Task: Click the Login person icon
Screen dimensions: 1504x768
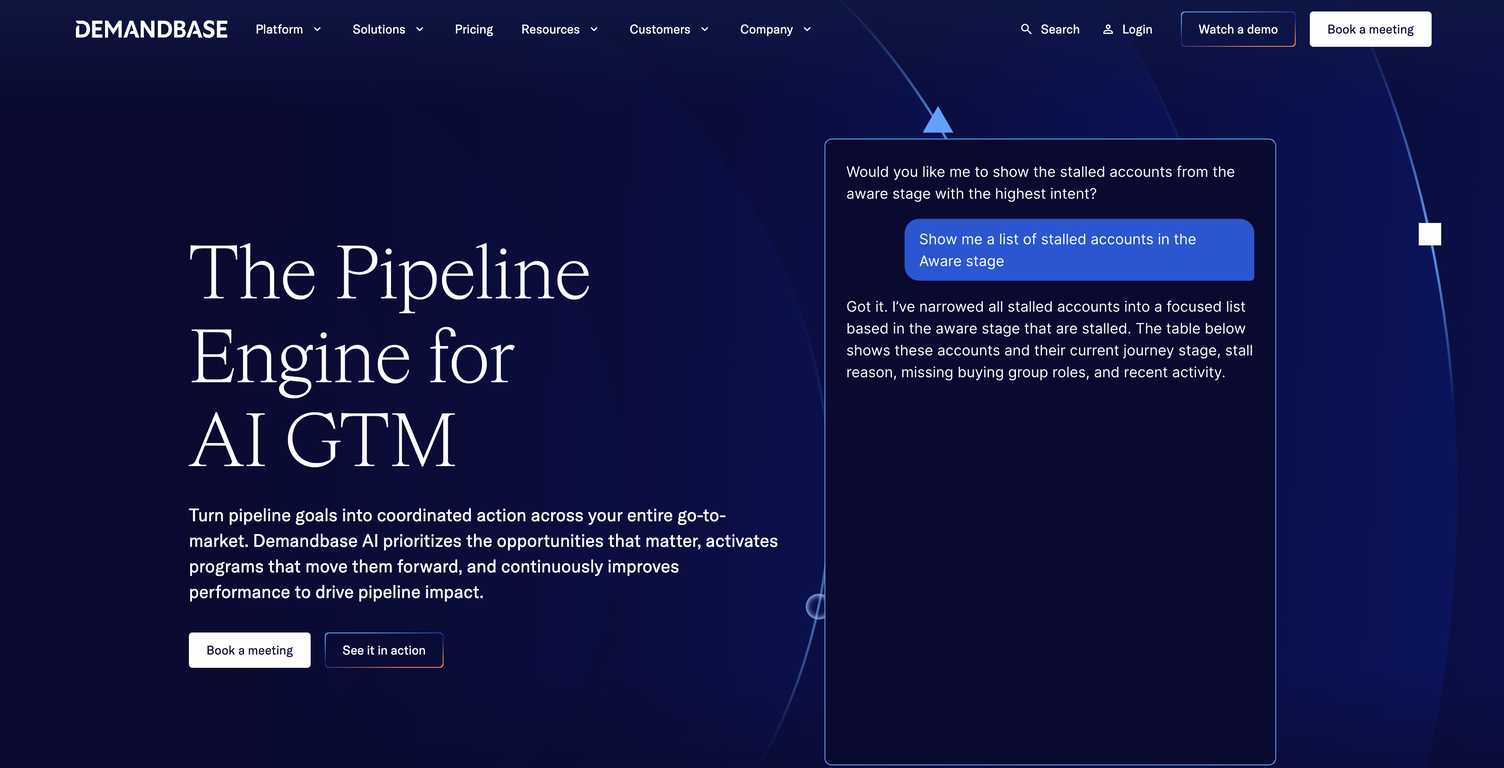Action: pyautogui.click(x=1108, y=29)
